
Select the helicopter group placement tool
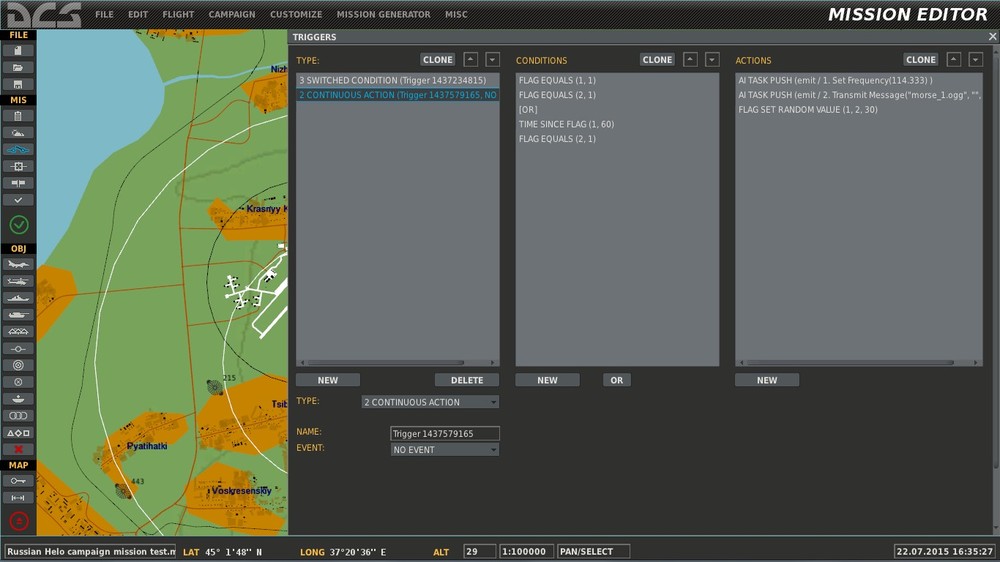pyautogui.click(x=18, y=281)
